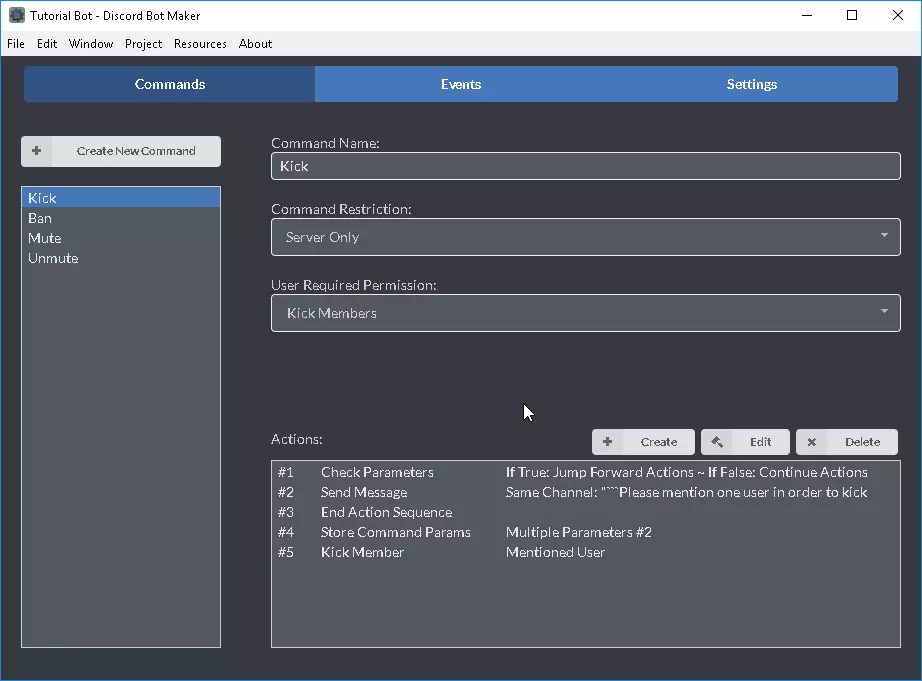Screen dimensions: 922x681
Task: Click the Create New Command button label
Action: coord(136,151)
